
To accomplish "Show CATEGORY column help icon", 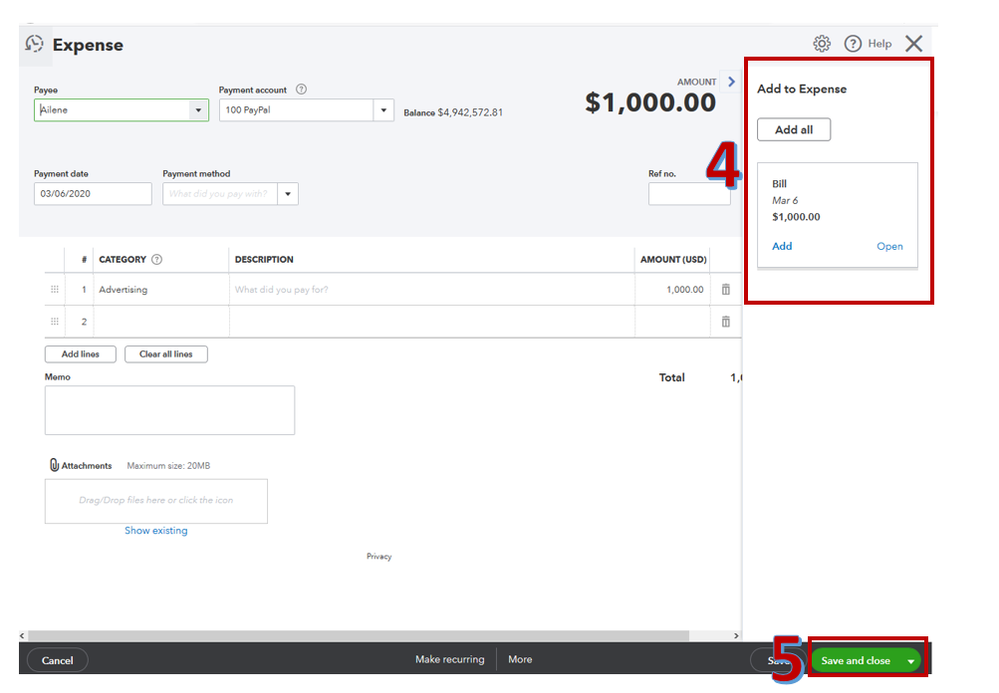I will (157, 259).
